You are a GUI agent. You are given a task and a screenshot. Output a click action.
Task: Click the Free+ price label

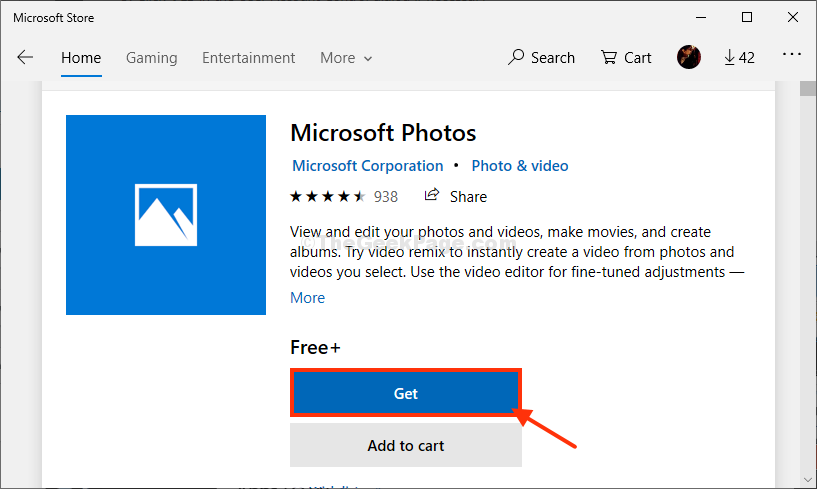coord(315,347)
